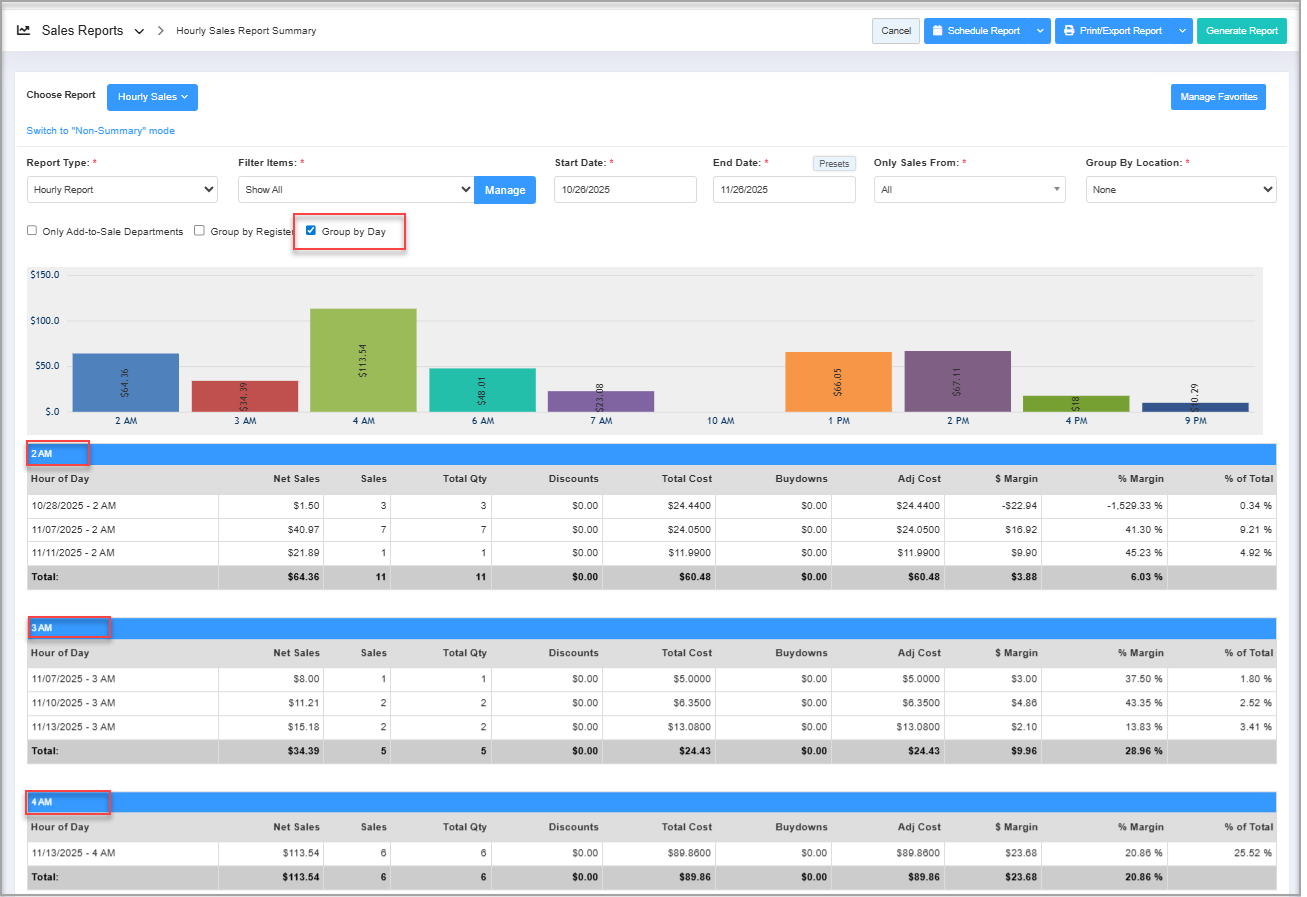
Task: Click the Start Date input field
Action: tap(625, 189)
